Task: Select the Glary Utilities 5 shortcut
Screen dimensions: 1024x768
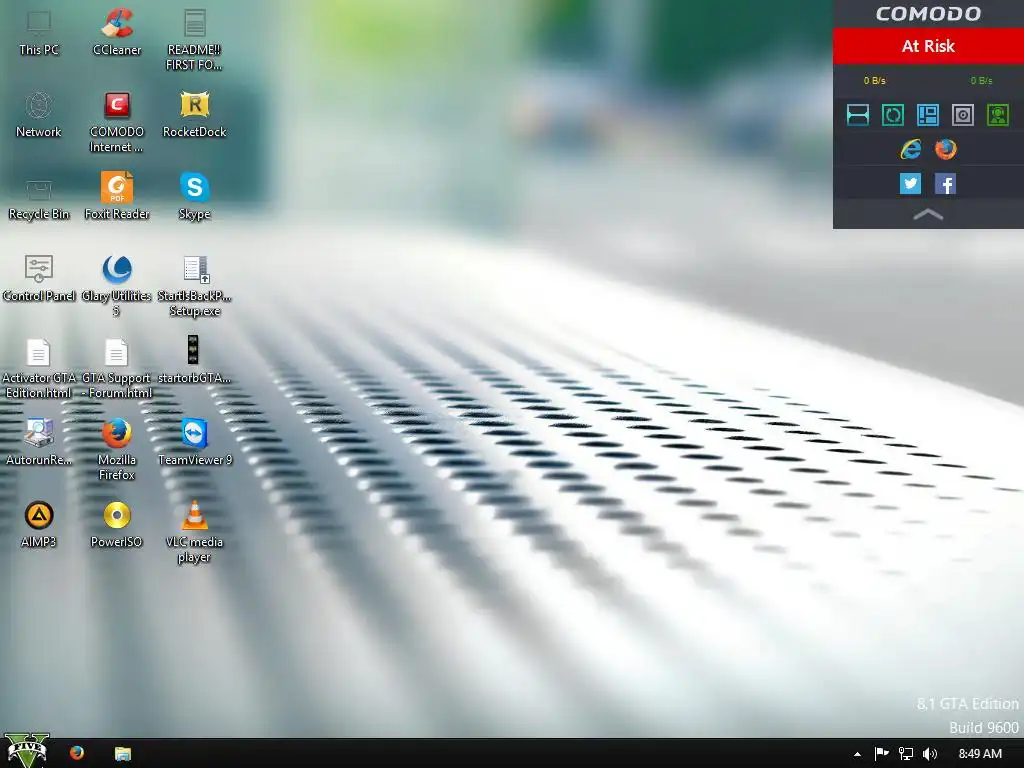Action: click(x=117, y=286)
